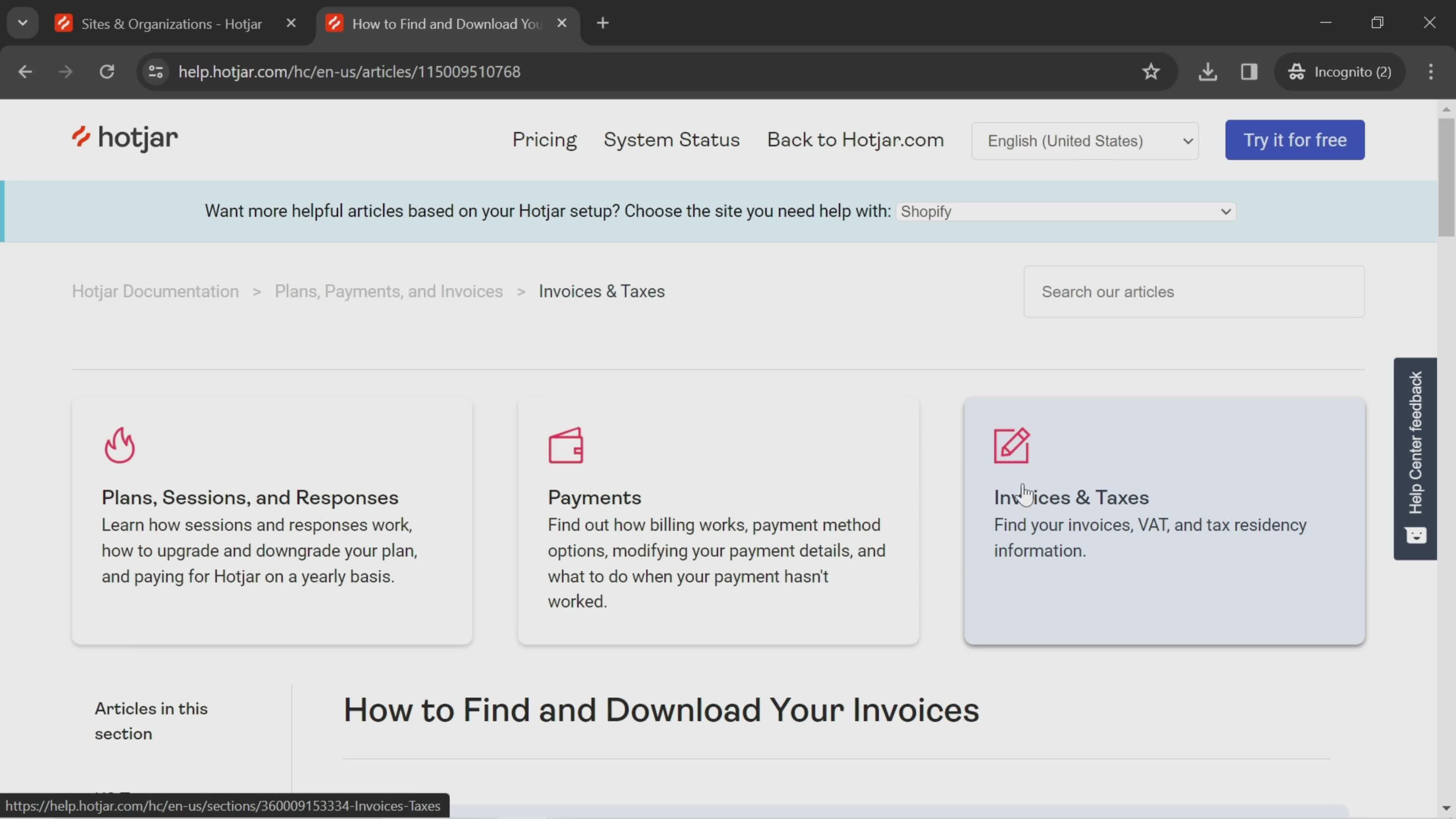This screenshot has height=819, width=1456.
Task: Click the page vertical scrollbar thumb
Action: tap(1447, 177)
